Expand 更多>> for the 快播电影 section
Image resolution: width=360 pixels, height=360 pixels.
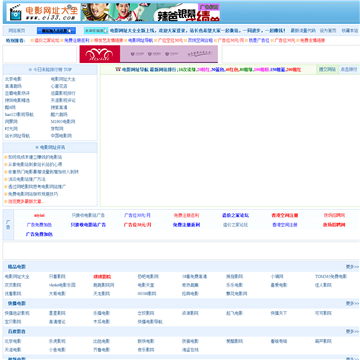[352, 303]
